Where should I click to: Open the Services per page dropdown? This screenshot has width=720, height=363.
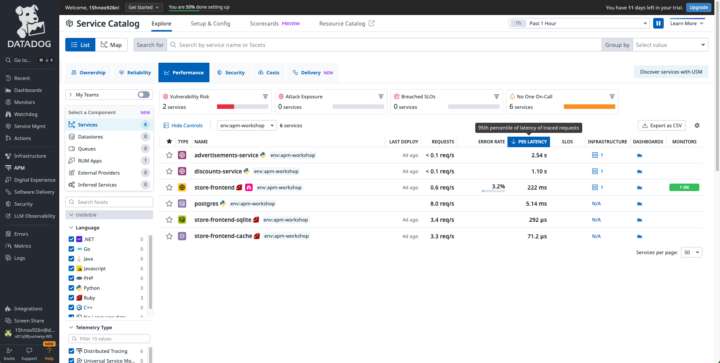[x=692, y=252]
